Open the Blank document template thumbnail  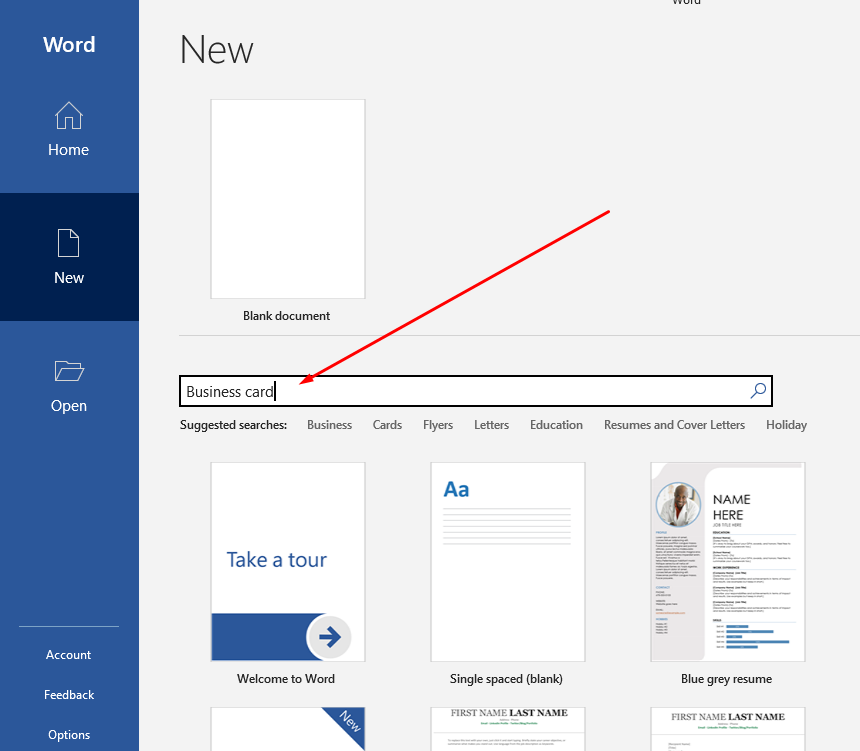[x=287, y=199]
